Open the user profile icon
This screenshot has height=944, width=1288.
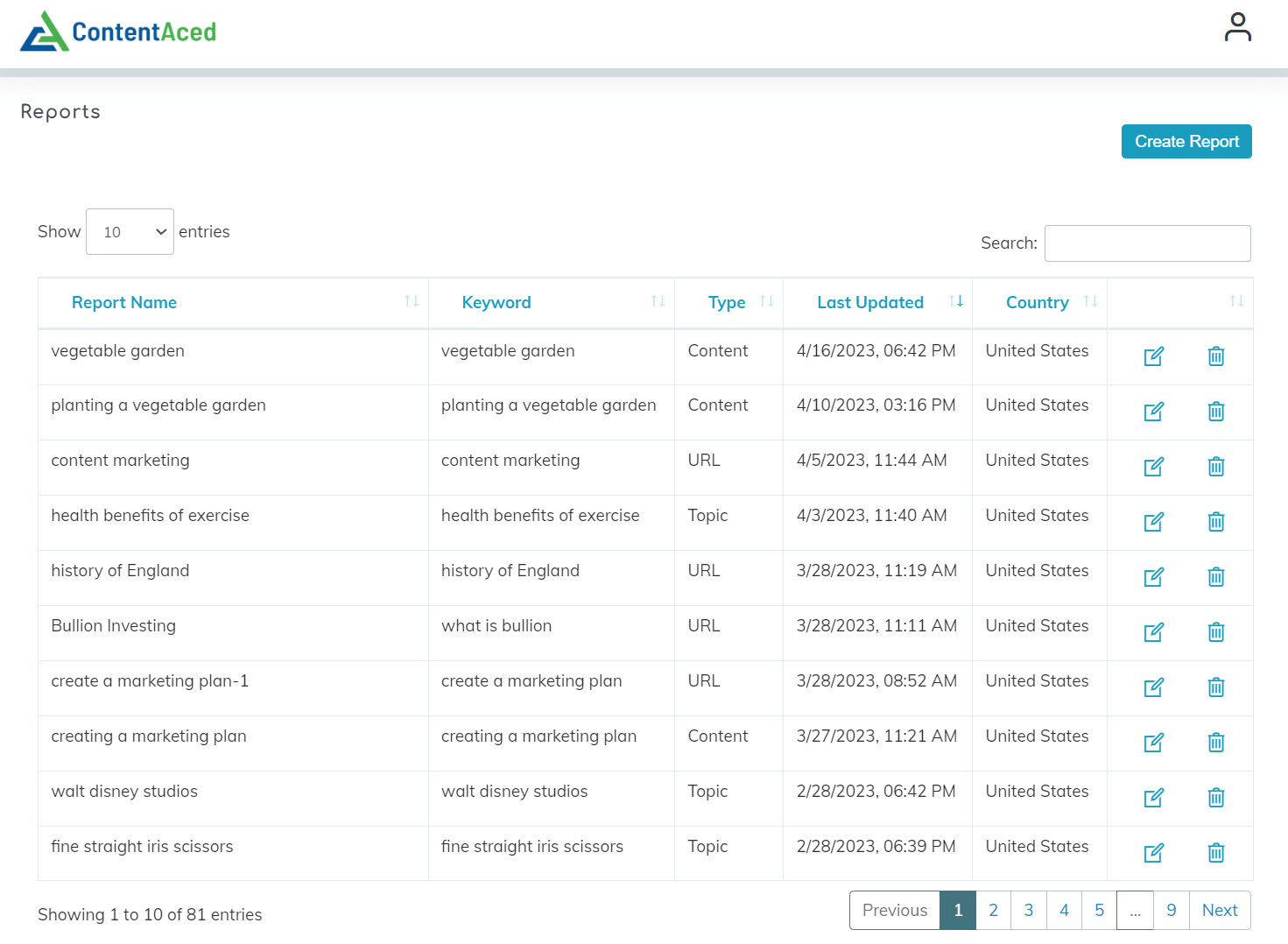pyautogui.click(x=1238, y=26)
